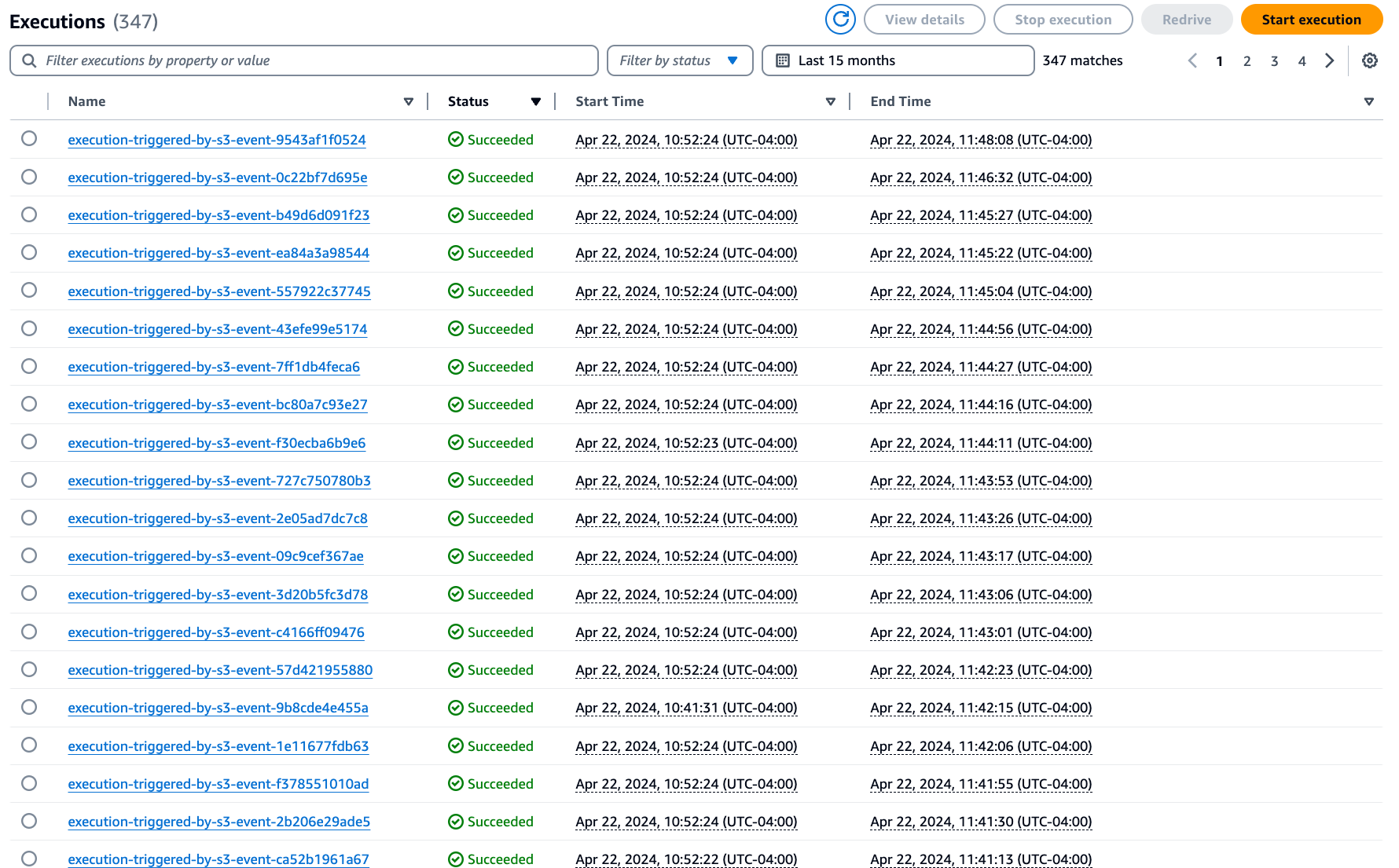
Task: Click the End Time column header
Action: coord(901,101)
